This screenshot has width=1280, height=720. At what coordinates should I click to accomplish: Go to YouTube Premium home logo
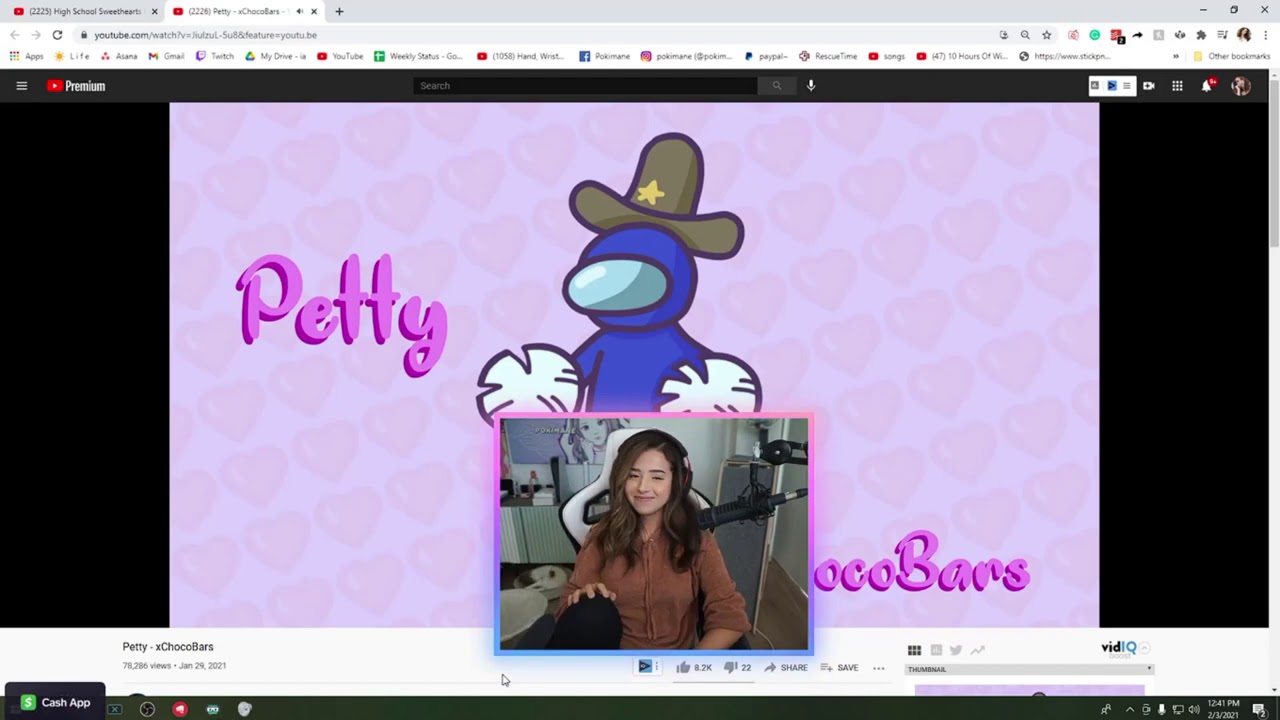pyautogui.click(x=76, y=86)
